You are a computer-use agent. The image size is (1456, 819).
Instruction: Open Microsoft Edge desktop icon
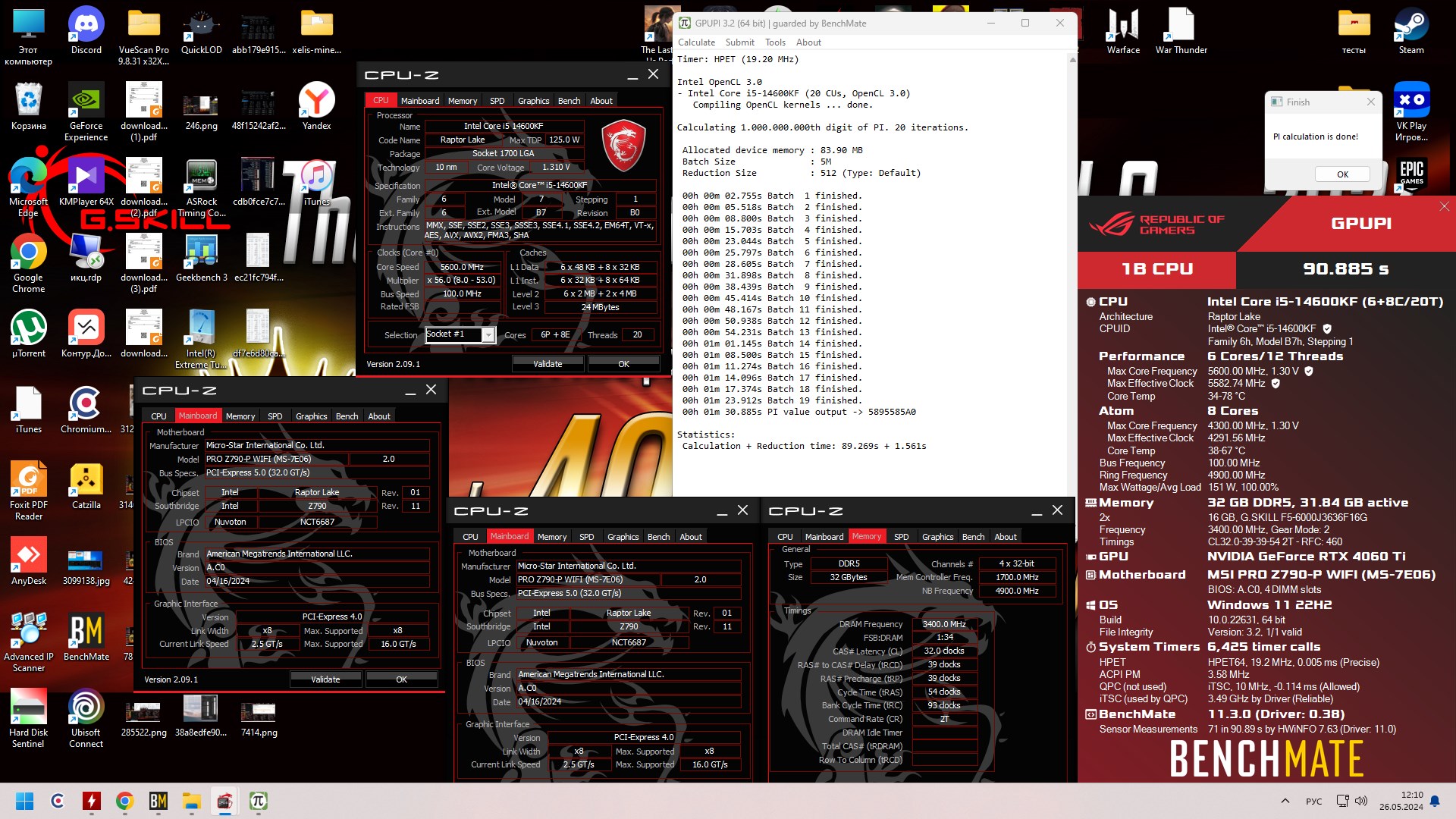tap(28, 187)
